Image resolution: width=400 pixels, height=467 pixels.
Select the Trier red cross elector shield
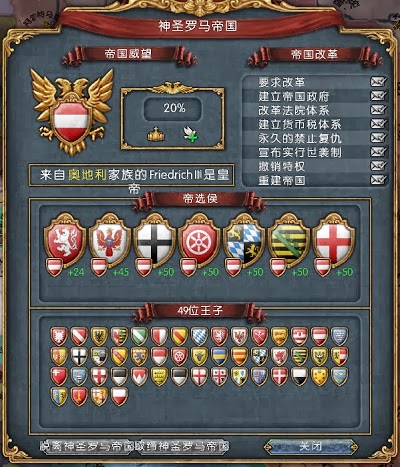[334, 239]
